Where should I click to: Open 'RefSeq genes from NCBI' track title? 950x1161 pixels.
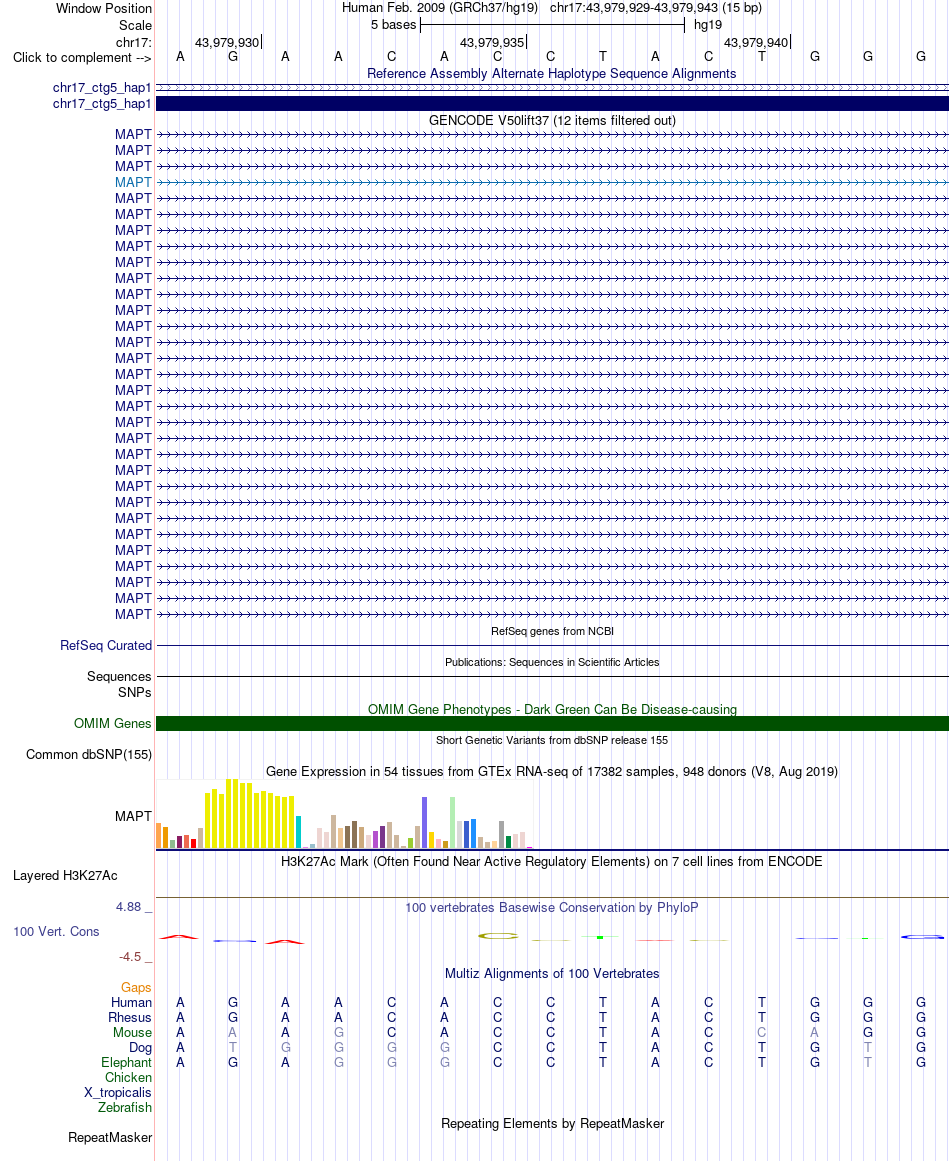(552, 631)
